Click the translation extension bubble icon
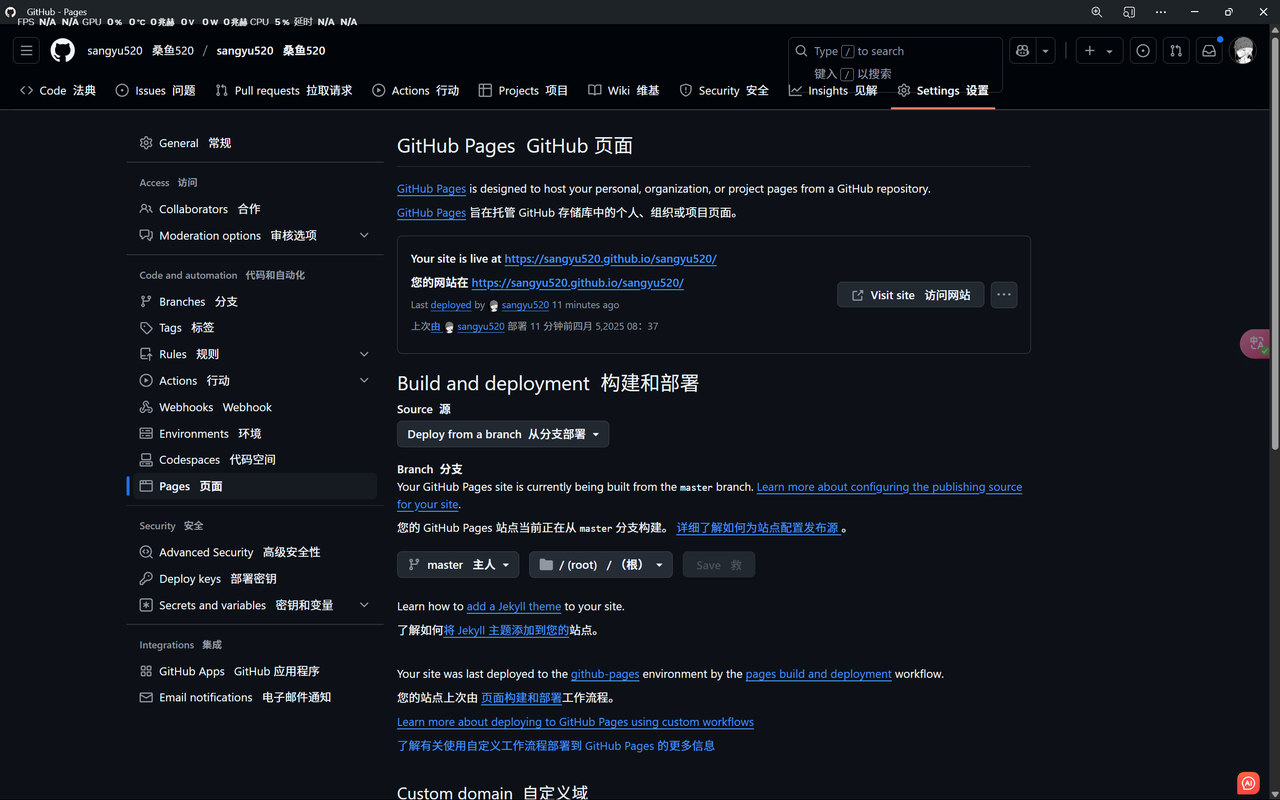Screen dimensions: 1280x800 (1255, 344)
